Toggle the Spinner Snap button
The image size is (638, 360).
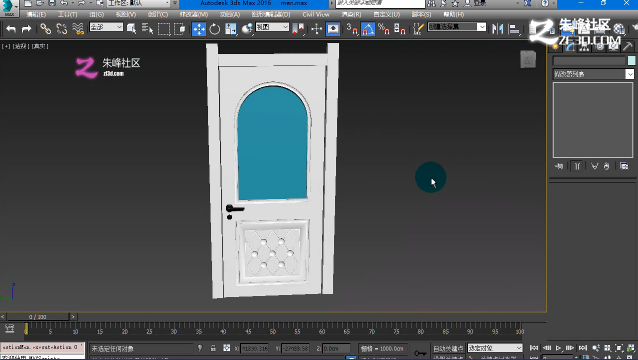[400, 29]
